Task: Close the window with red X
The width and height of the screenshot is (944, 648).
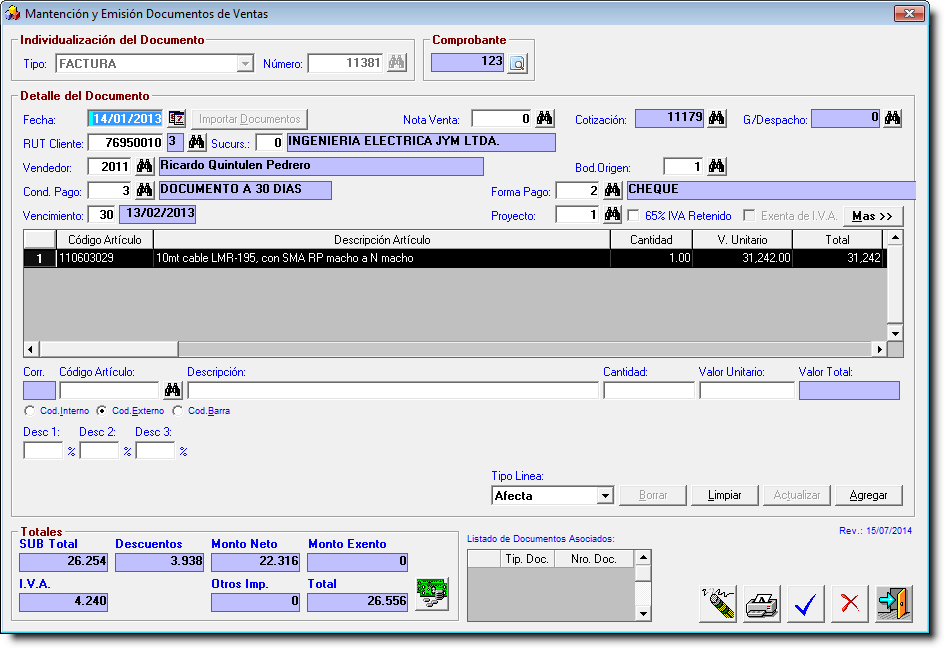Action: [x=909, y=13]
